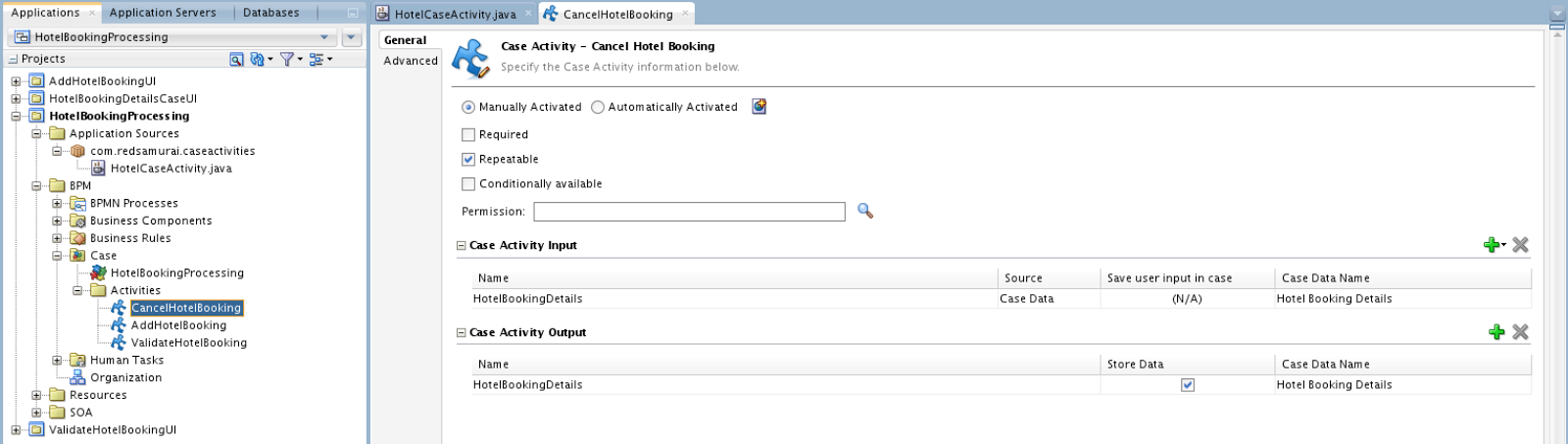The height and width of the screenshot is (444, 1568).
Task: Click the magnifier icon beside Permission field
Action: pos(864,211)
